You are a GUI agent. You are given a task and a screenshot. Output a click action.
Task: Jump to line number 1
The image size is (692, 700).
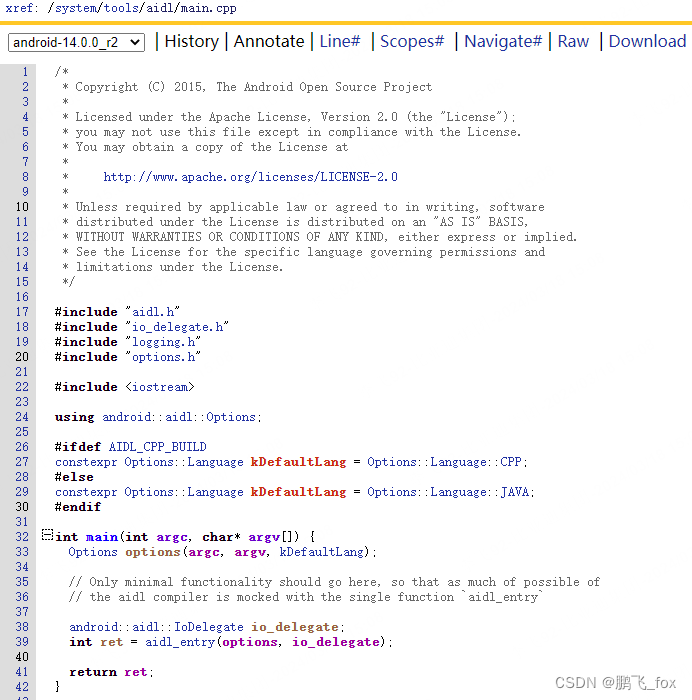click(25, 72)
